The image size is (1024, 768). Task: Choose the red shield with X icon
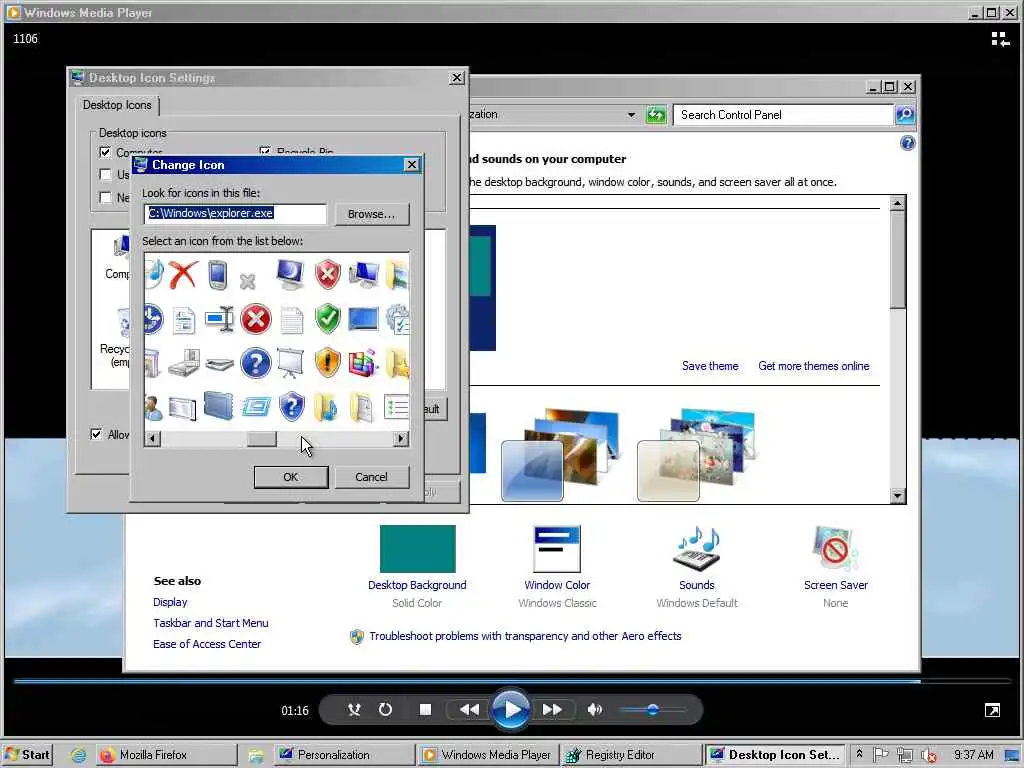[327, 274]
